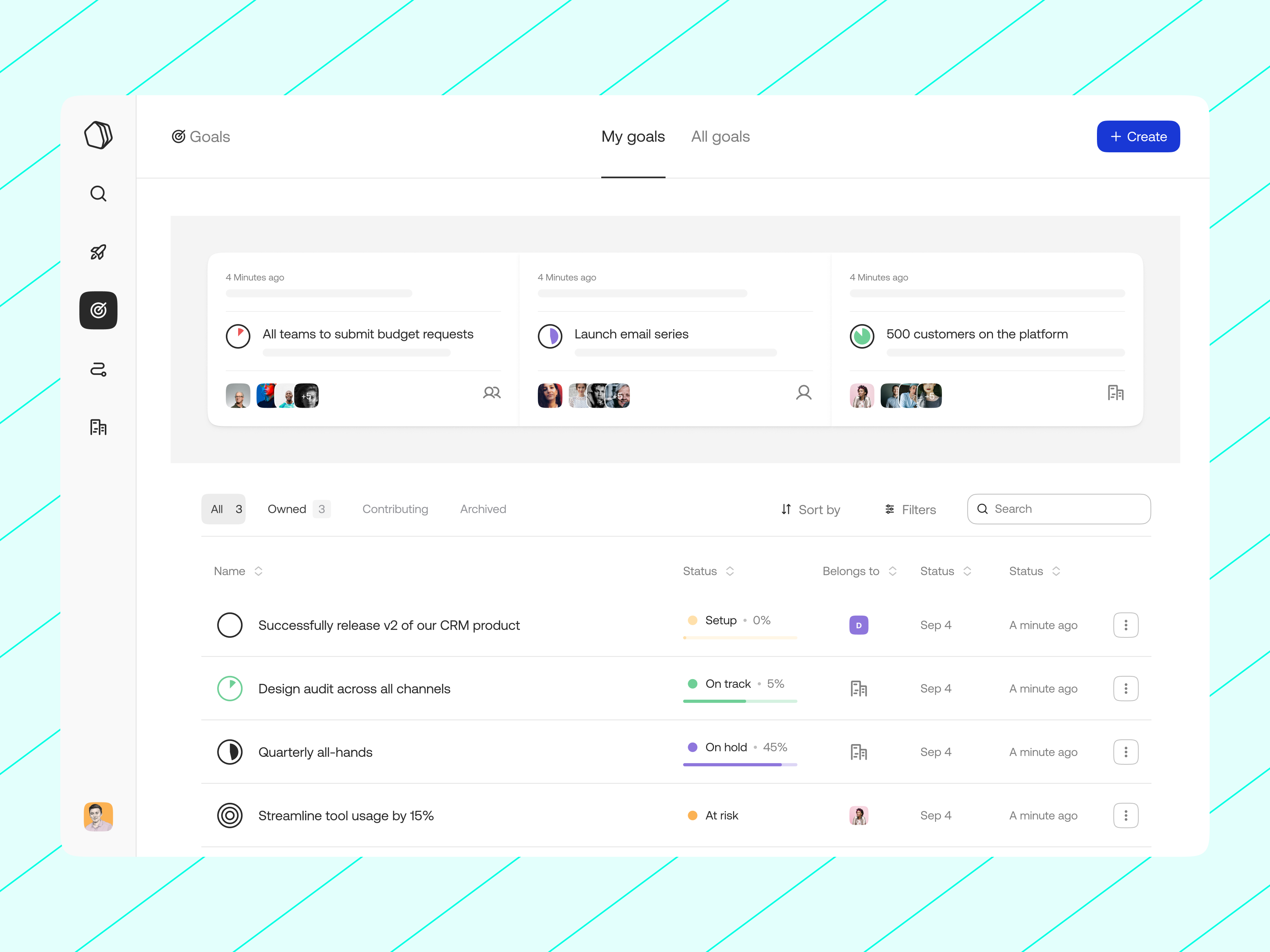Select the Goals target icon in sidebar

[98, 311]
